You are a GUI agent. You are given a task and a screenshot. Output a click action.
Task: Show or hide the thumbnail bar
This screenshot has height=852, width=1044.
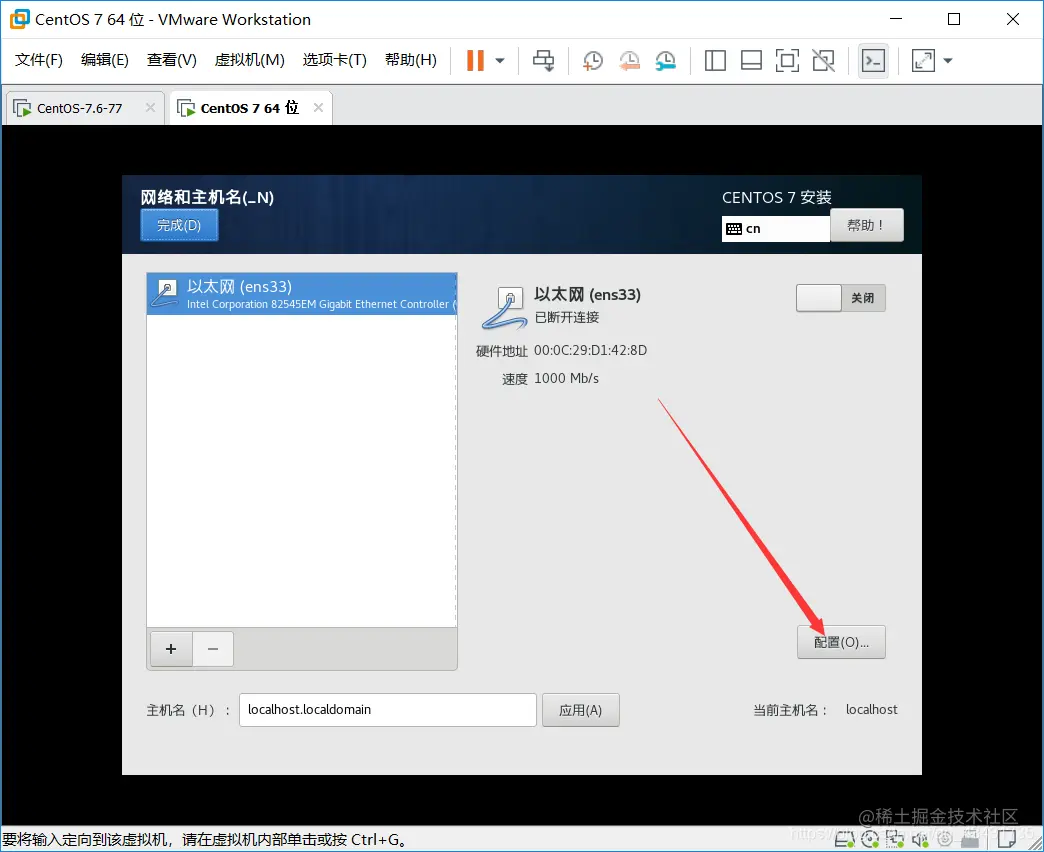(751, 60)
